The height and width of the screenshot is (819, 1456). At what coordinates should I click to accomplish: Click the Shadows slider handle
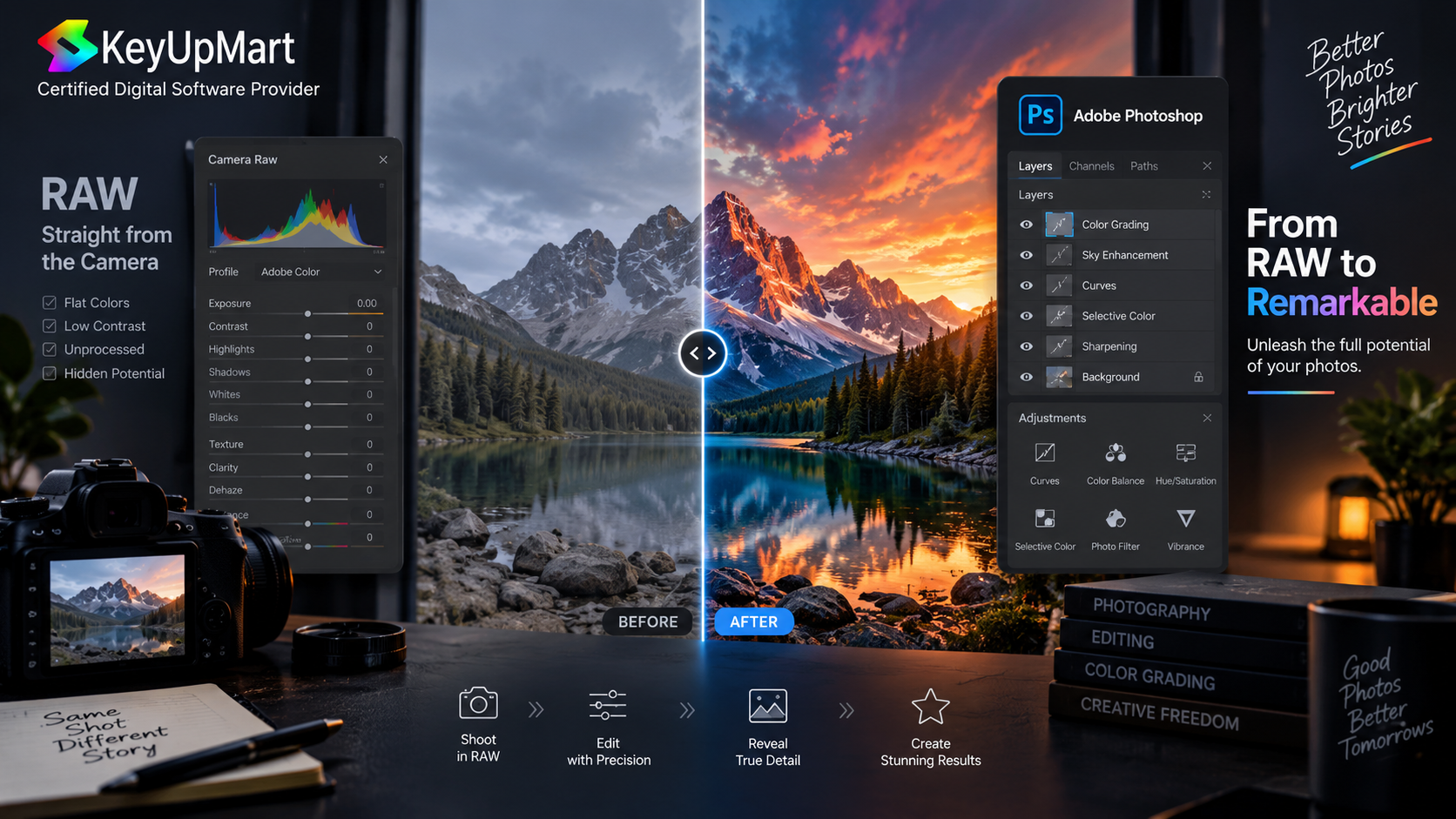click(307, 381)
